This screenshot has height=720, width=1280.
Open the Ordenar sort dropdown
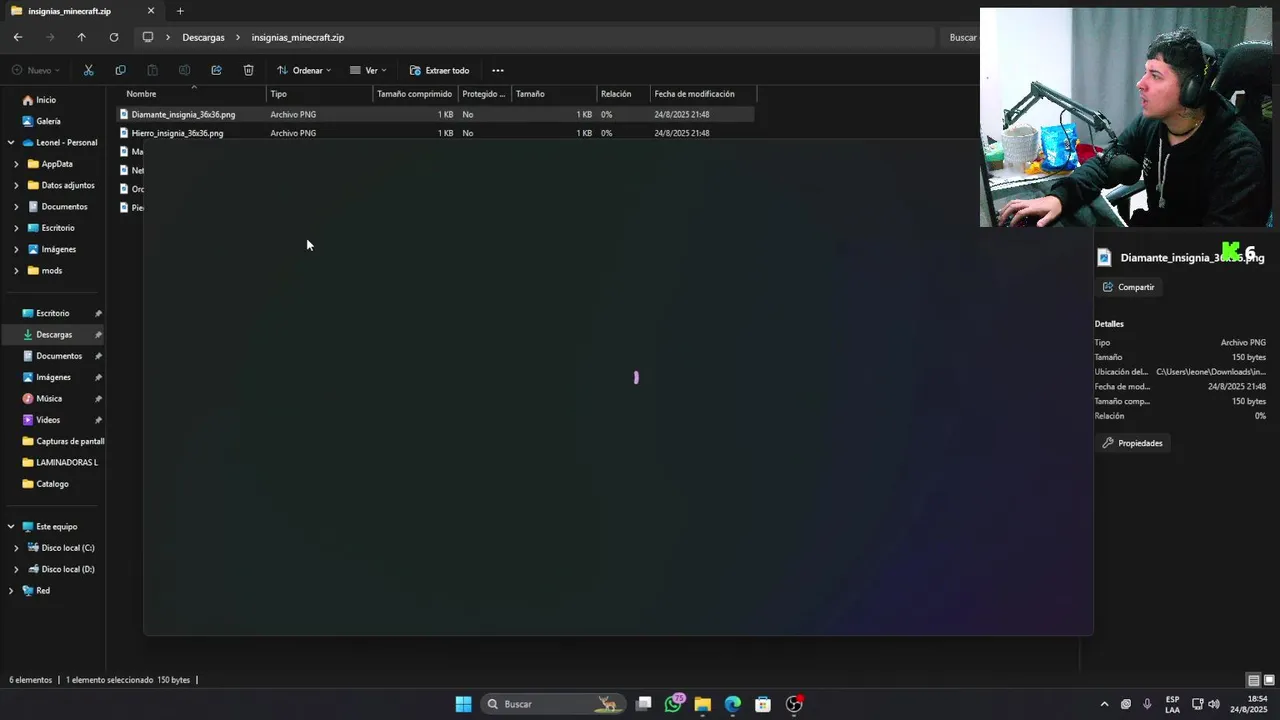pos(304,70)
